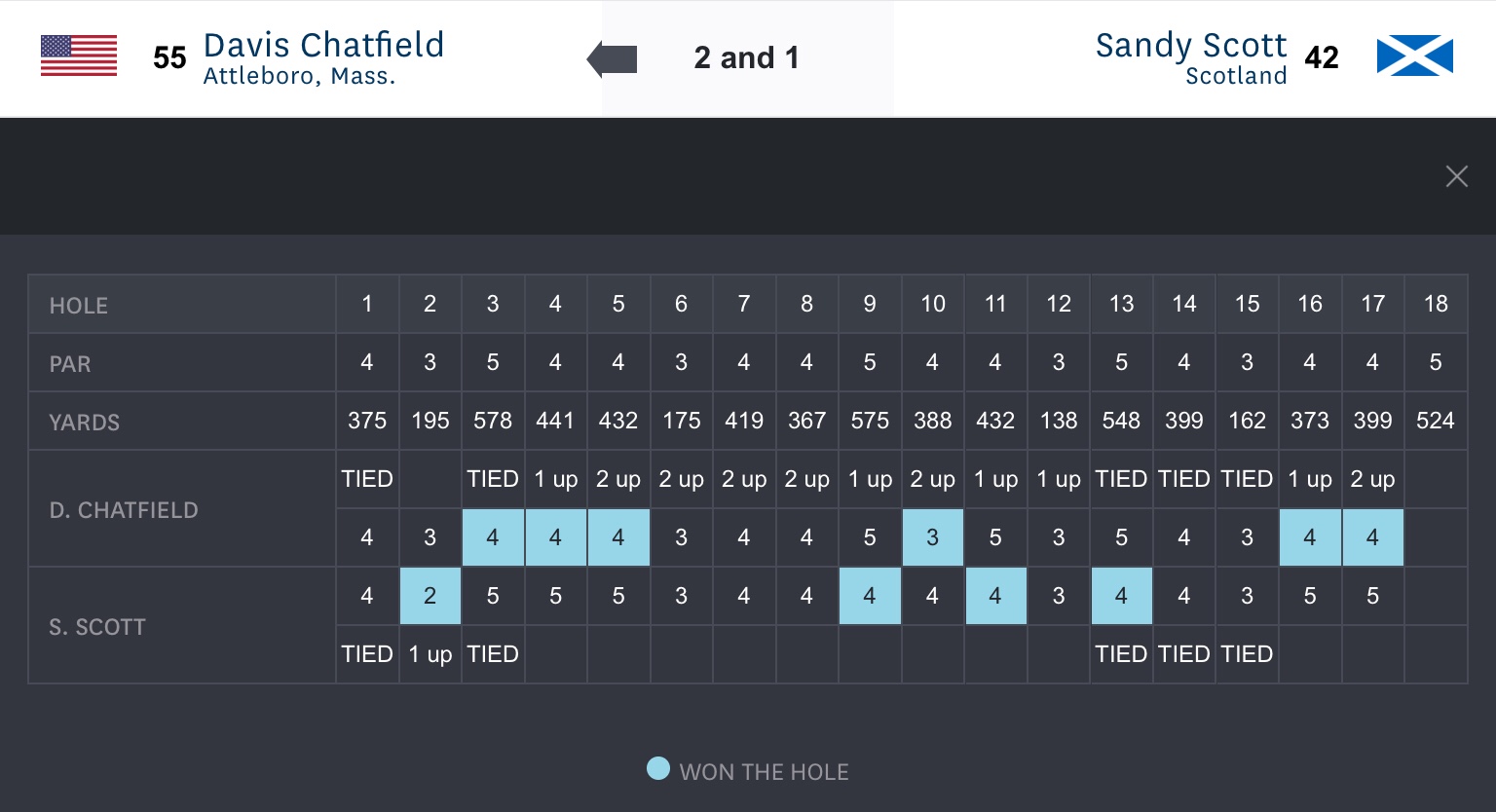1496x812 pixels.
Task: Click the S. SCOTT row label
Action: pyautogui.click(x=97, y=627)
